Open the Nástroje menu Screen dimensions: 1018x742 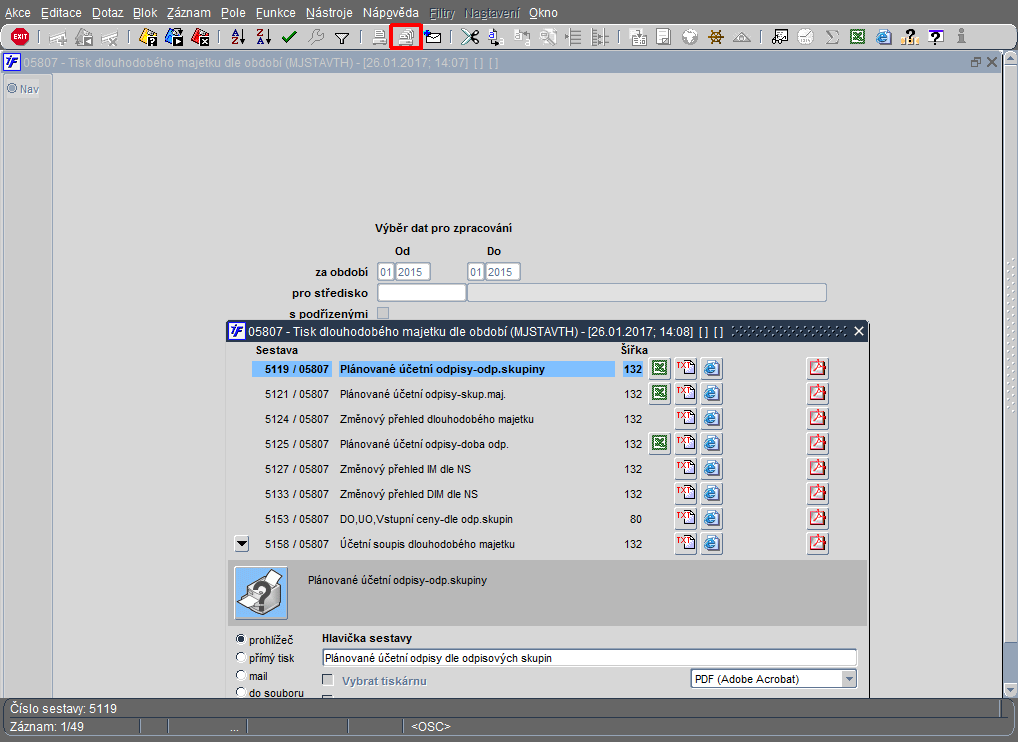pyautogui.click(x=329, y=13)
